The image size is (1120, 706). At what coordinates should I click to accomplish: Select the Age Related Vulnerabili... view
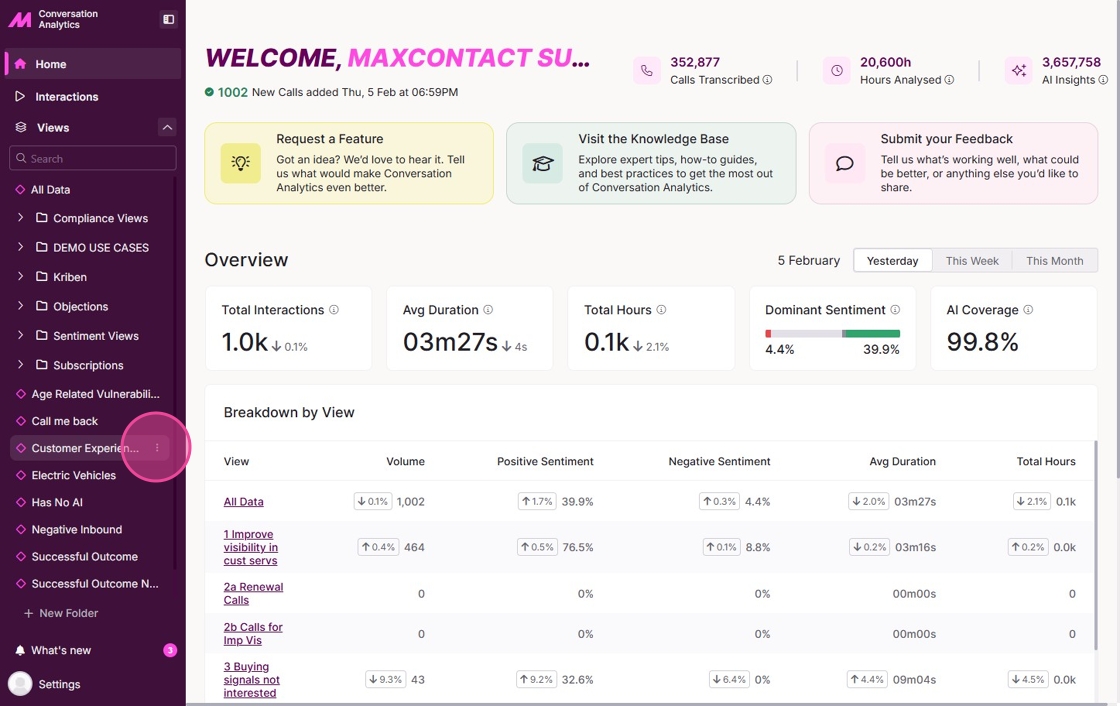pos(89,394)
